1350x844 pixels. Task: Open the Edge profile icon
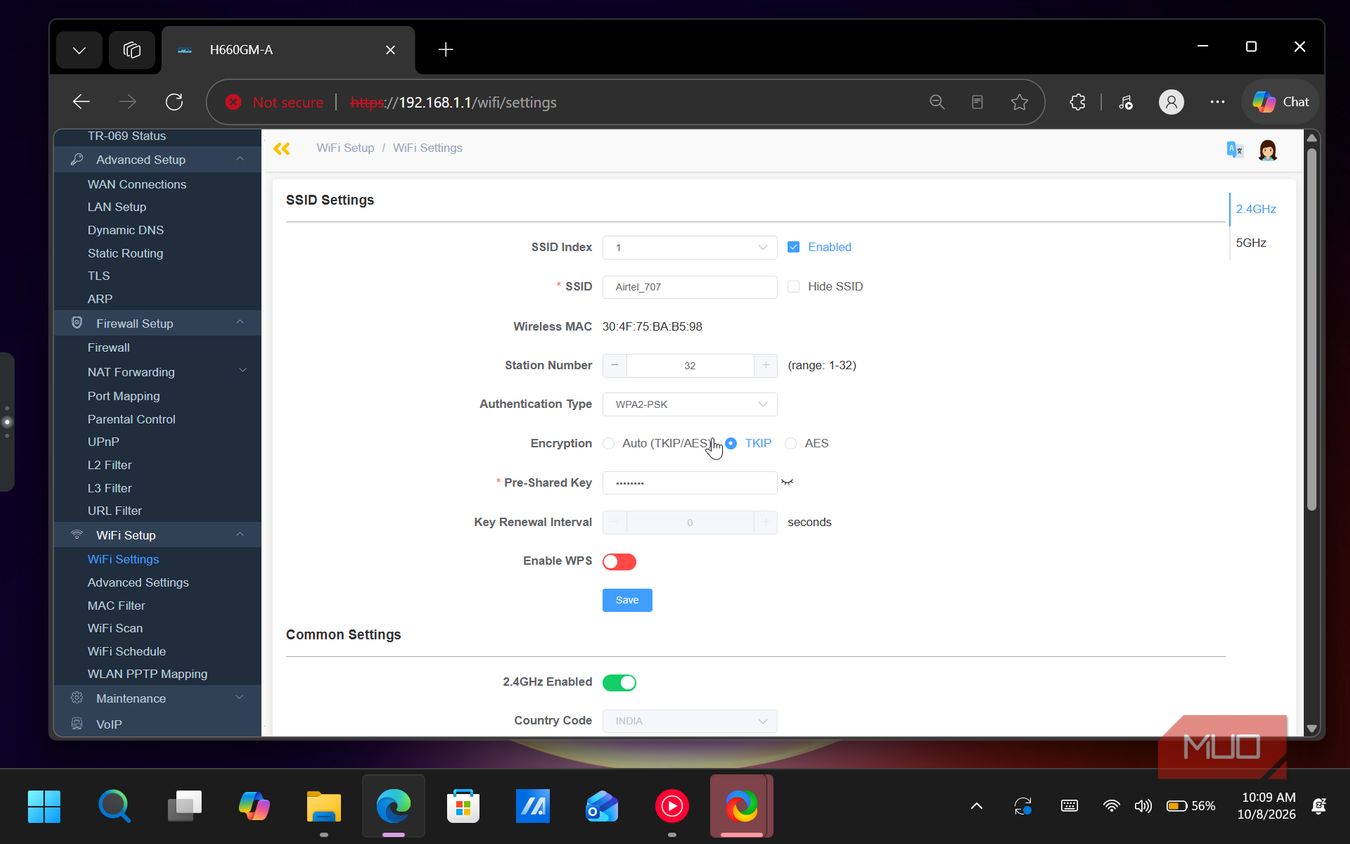coord(1171,102)
